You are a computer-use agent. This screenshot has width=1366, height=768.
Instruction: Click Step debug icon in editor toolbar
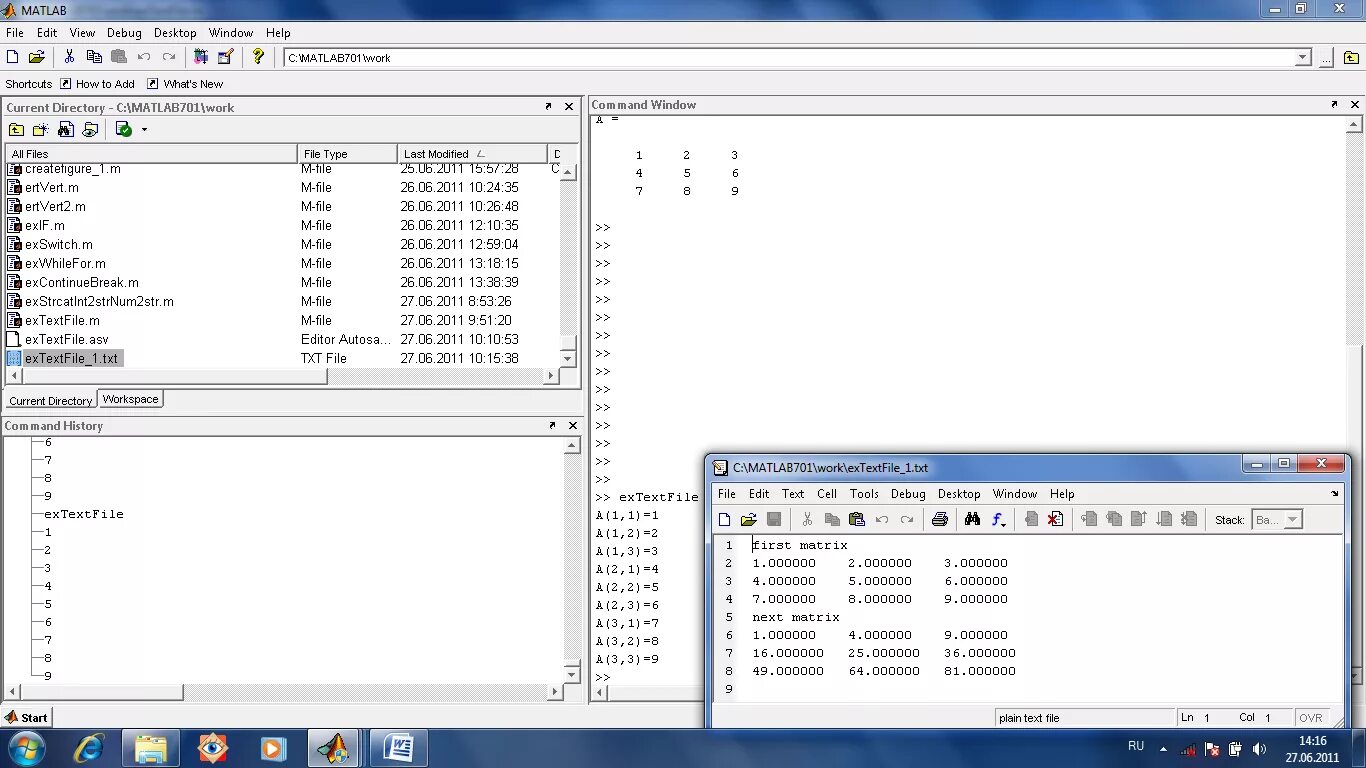(1090, 519)
